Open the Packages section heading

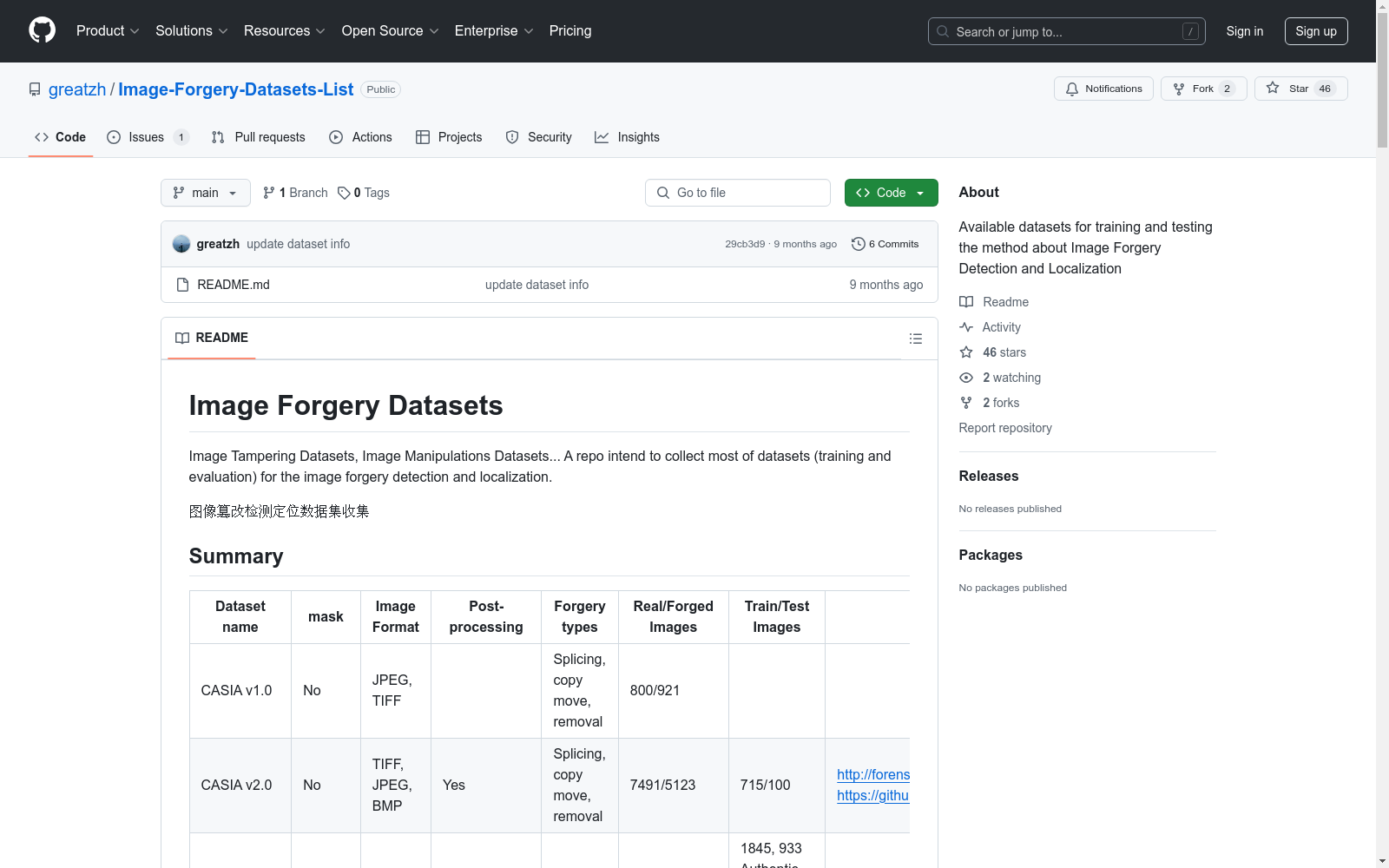pyautogui.click(x=991, y=555)
